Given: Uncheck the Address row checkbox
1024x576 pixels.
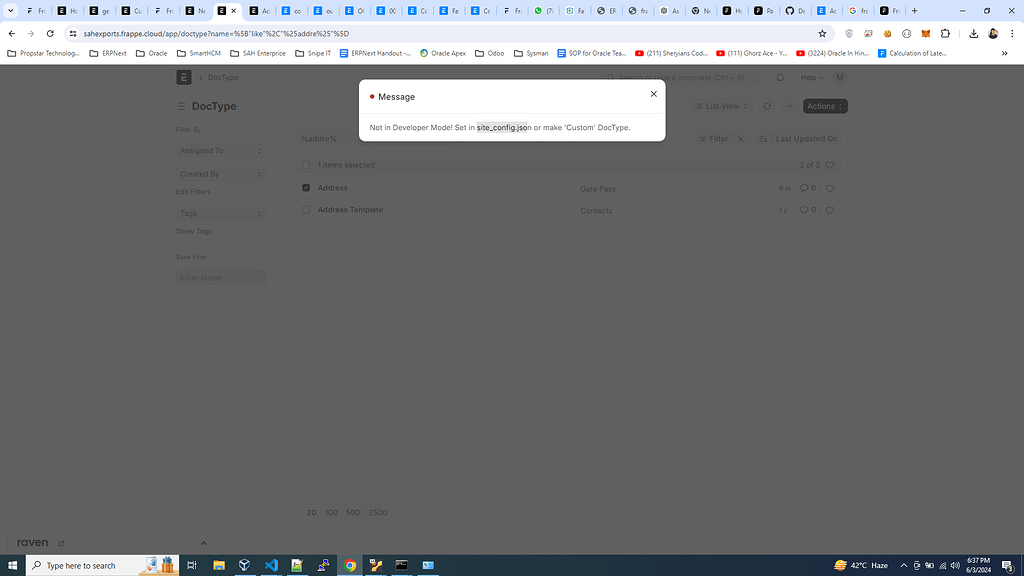Looking at the screenshot, I should pyautogui.click(x=306, y=187).
